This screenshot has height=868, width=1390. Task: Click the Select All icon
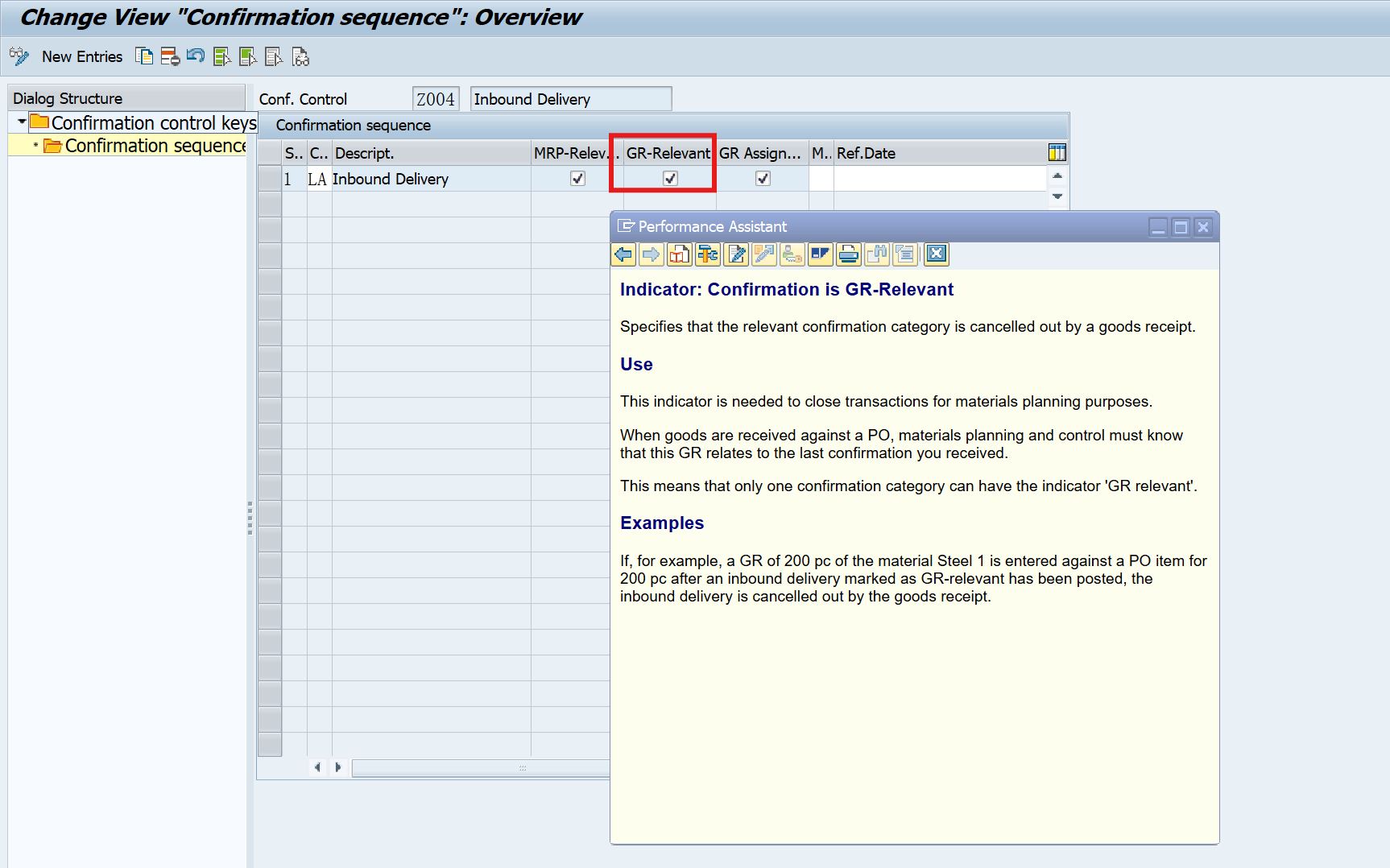point(221,56)
